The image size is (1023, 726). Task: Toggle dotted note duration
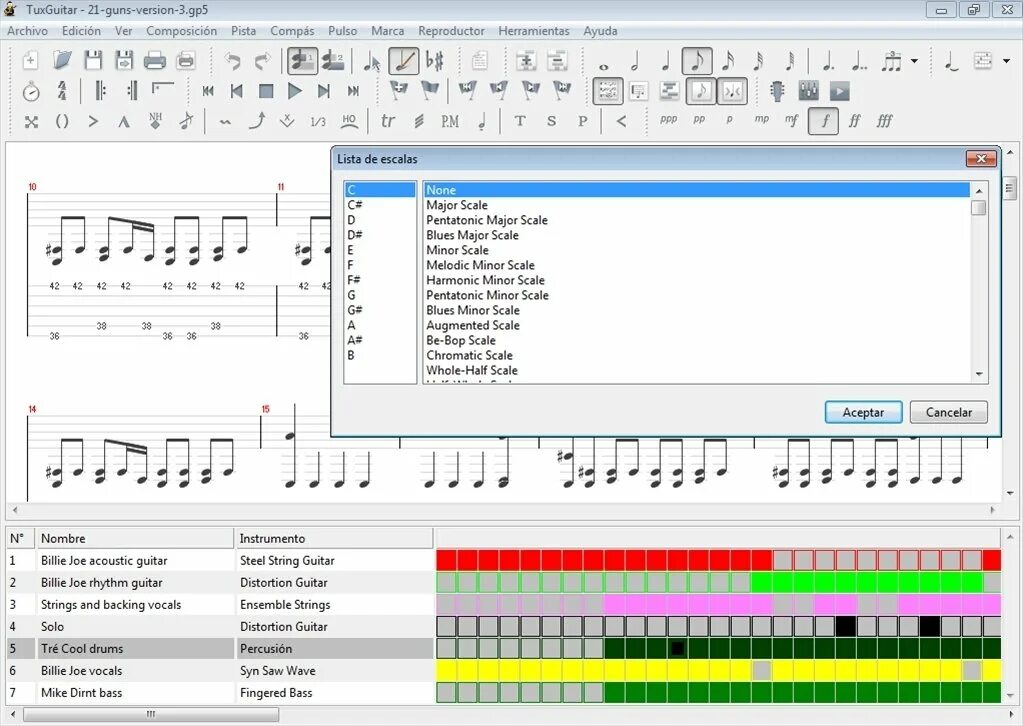[829, 61]
